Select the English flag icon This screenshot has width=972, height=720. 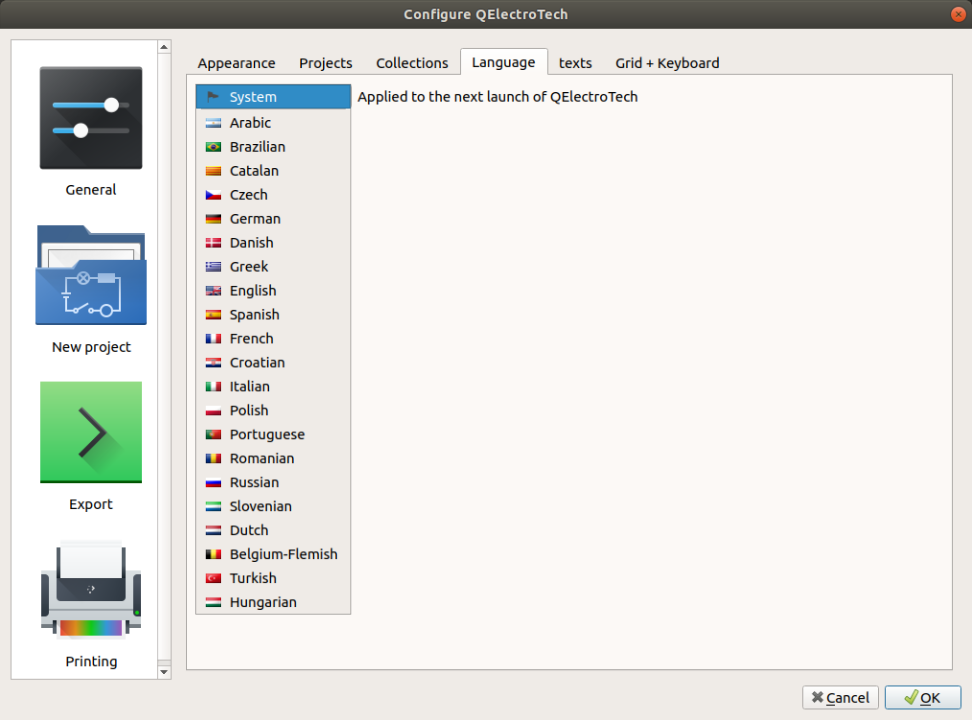(213, 291)
